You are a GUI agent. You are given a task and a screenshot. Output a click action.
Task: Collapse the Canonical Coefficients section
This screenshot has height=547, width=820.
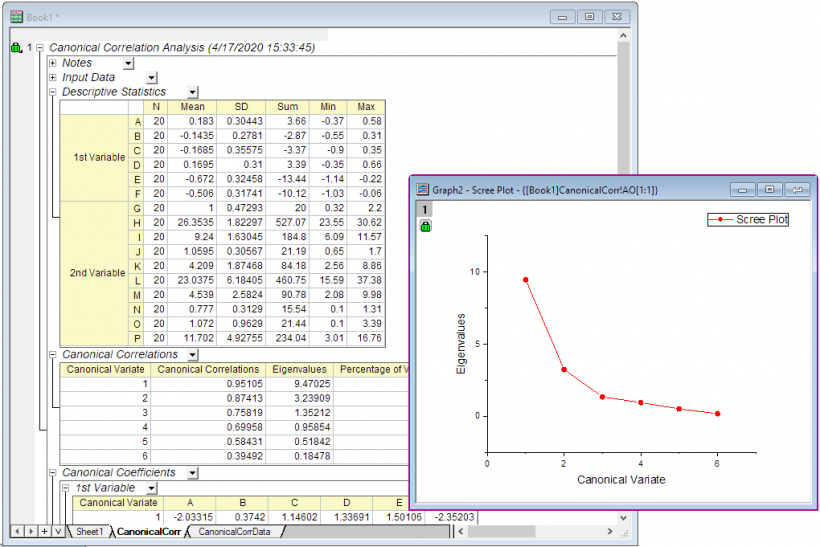[x=52, y=473]
